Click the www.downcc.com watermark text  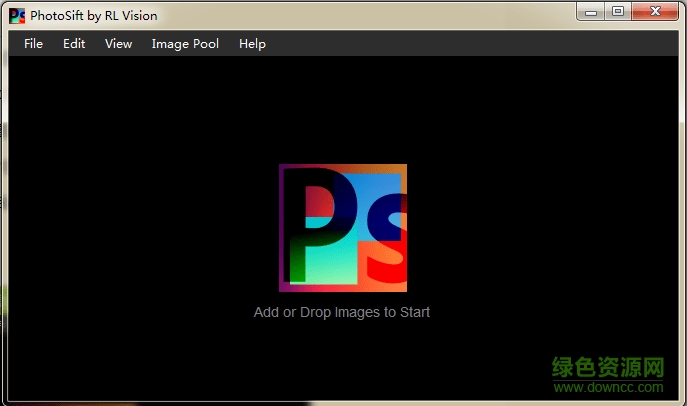click(x=608, y=387)
